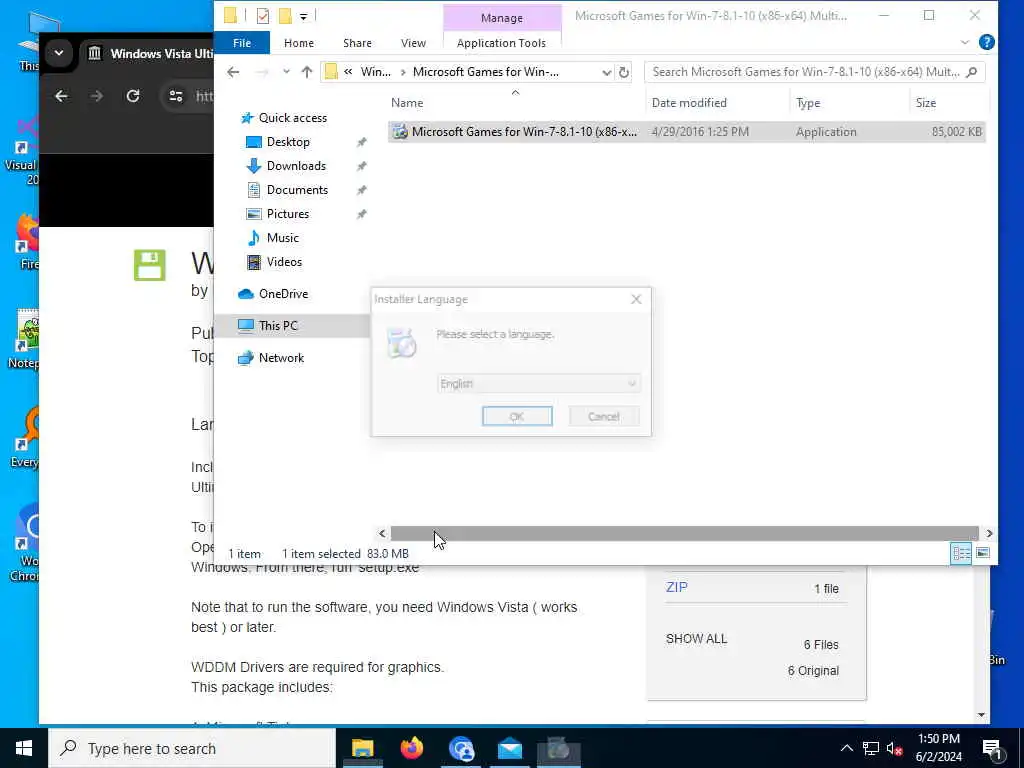This screenshot has height=768, width=1024.
Task: Click the taskbar search box
Action: coord(192,748)
